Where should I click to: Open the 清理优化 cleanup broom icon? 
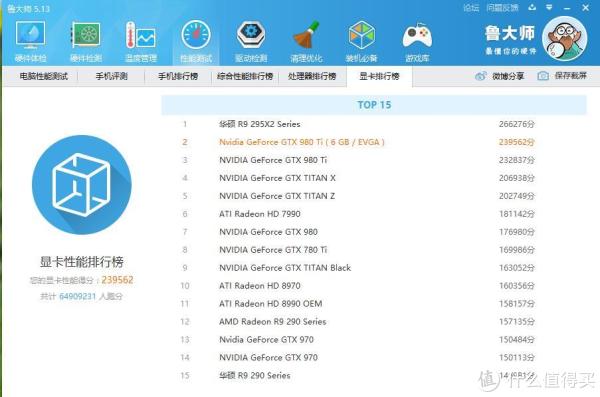(306, 41)
